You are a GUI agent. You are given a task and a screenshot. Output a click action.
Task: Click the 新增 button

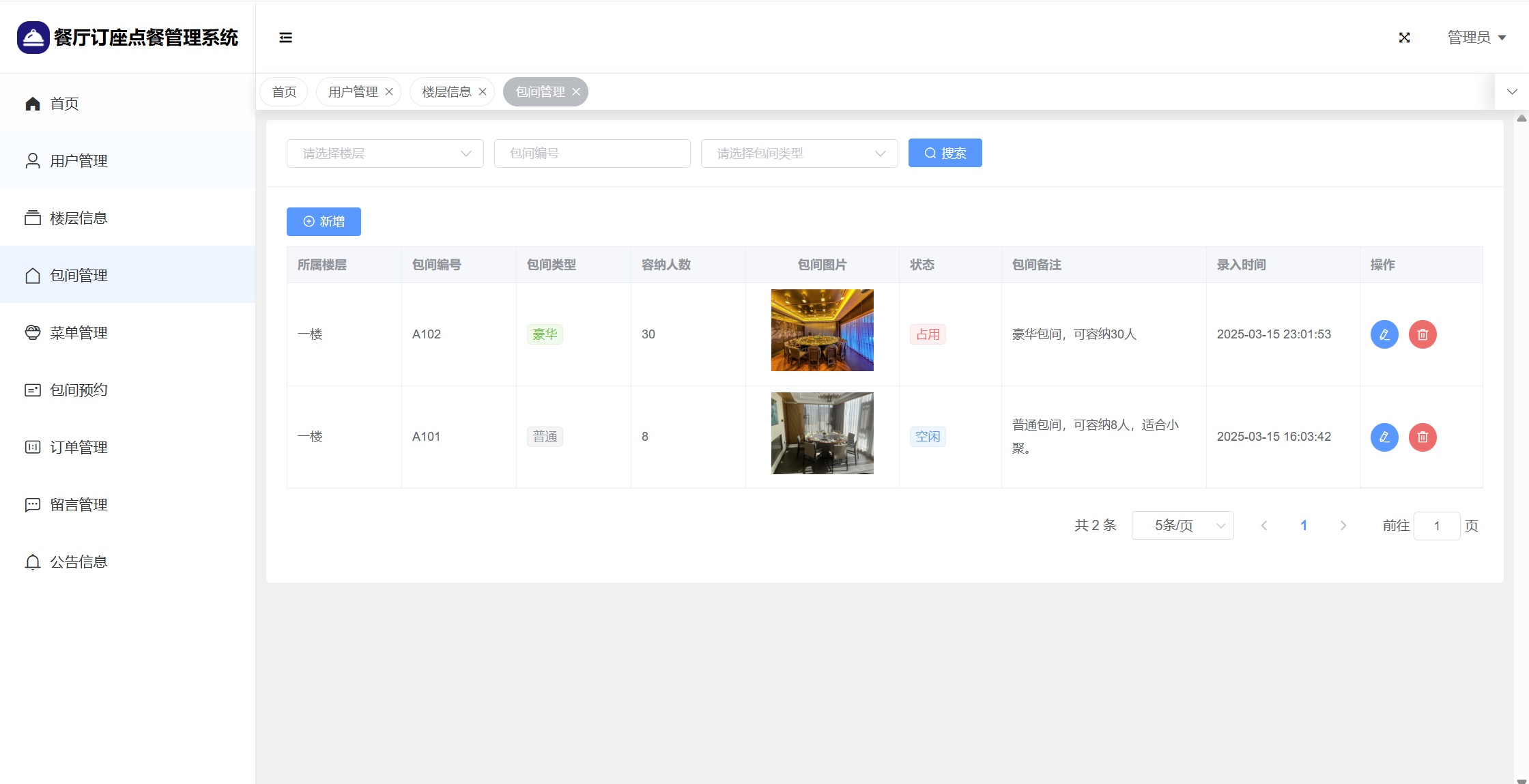(x=324, y=222)
